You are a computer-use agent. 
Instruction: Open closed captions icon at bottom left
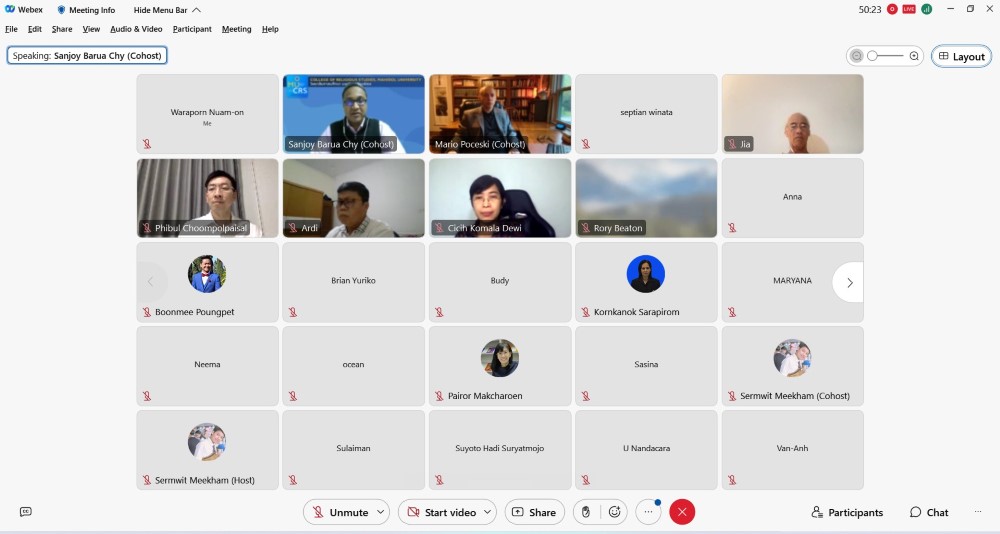[26, 512]
